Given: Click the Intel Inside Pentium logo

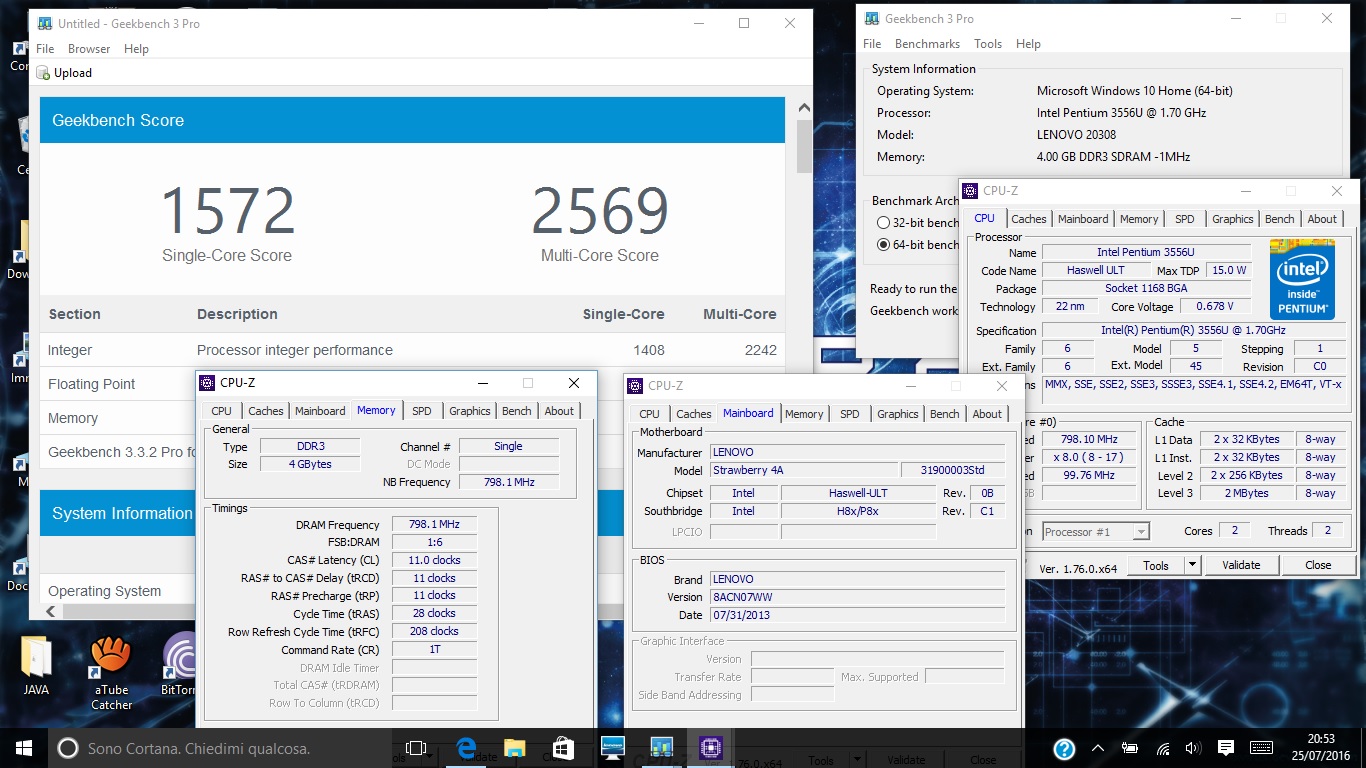Looking at the screenshot, I should point(1302,279).
